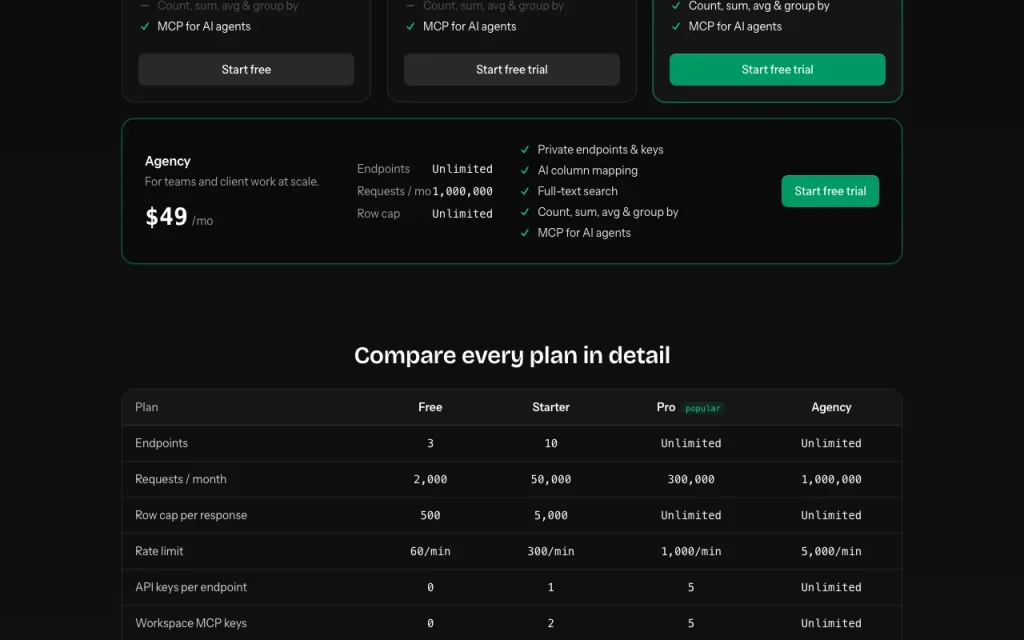
Task: Start the Agency plan free trial
Action: [x=830, y=191]
